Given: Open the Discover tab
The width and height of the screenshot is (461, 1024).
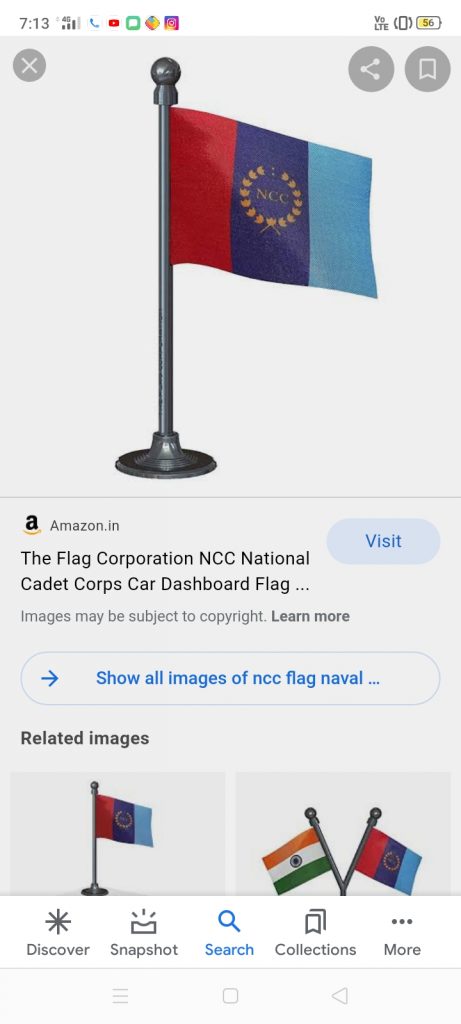Looking at the screenshot, I should click(x=57, y=933).
